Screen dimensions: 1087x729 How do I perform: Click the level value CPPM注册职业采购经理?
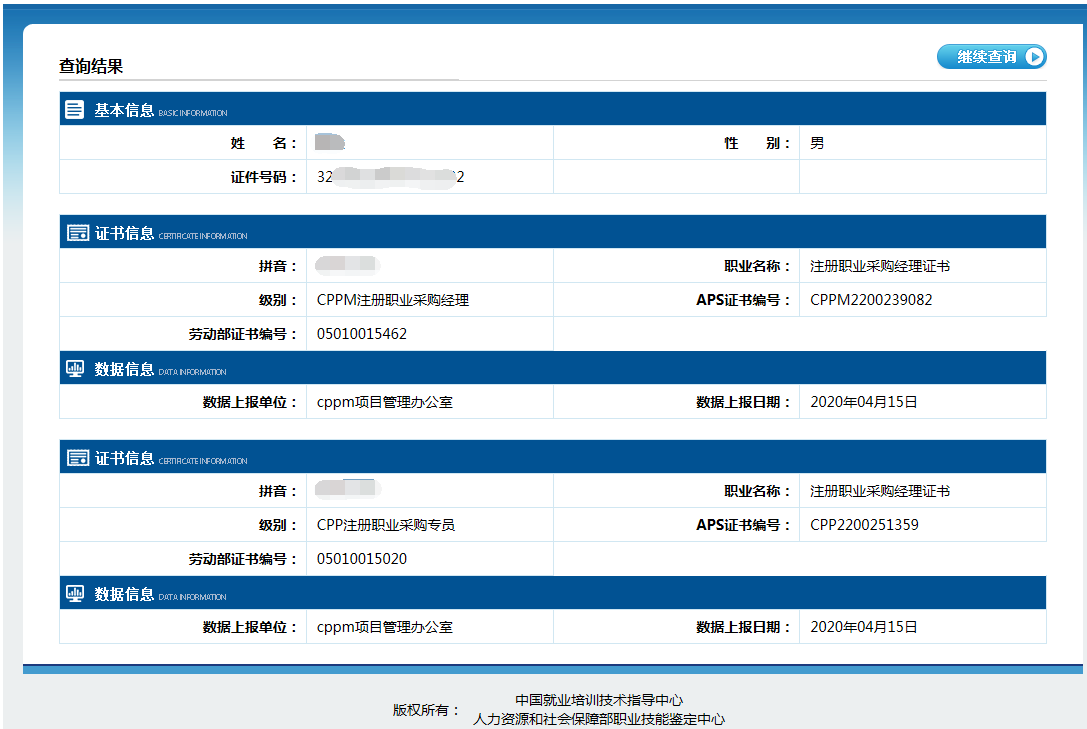pos(393,300)
